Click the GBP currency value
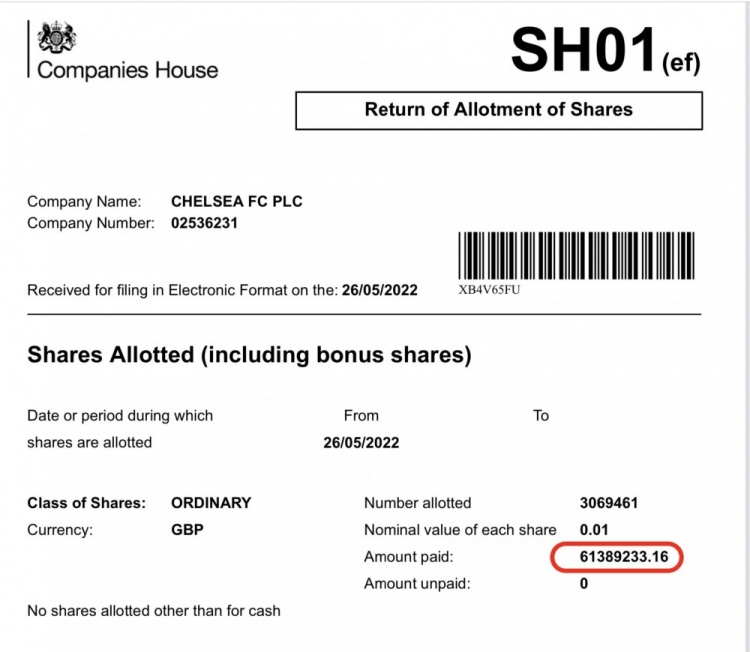The width and height of the screenshot is (750, 652). [188, 530]
